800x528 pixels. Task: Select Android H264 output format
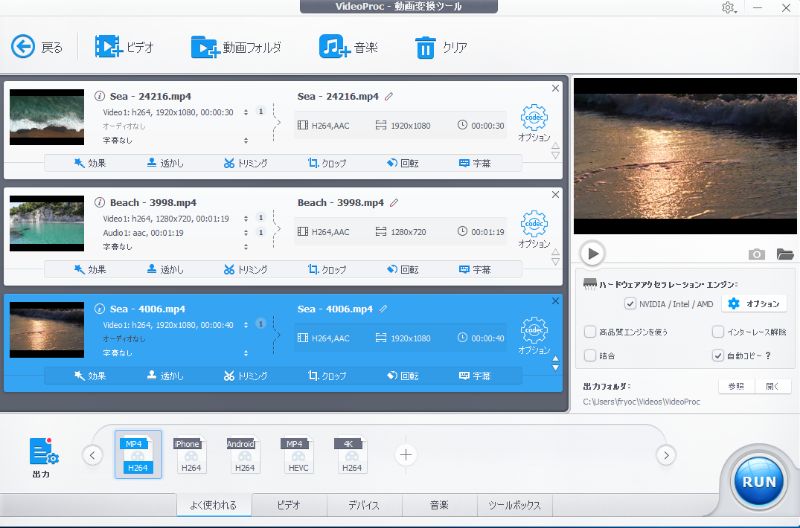(244, 455)
